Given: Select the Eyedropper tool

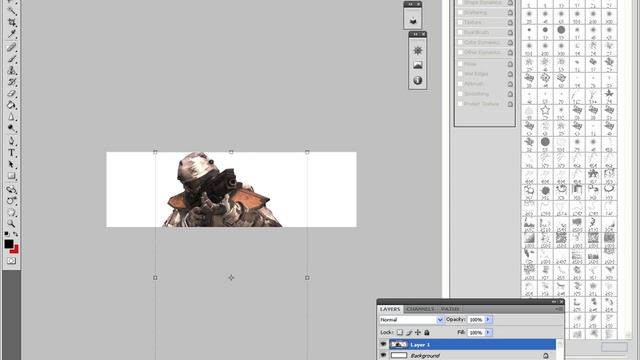Looking at the screenshot, I should pyautogui.click(x=11, y=33).
